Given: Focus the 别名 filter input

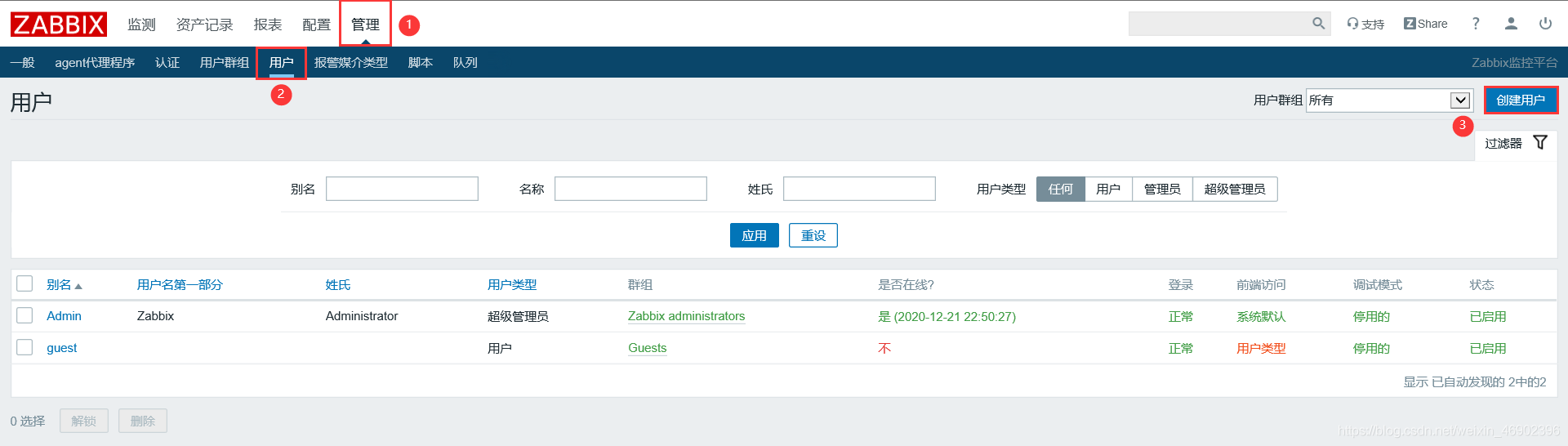Looking at the screenshot, I should (x=402, y=189).
